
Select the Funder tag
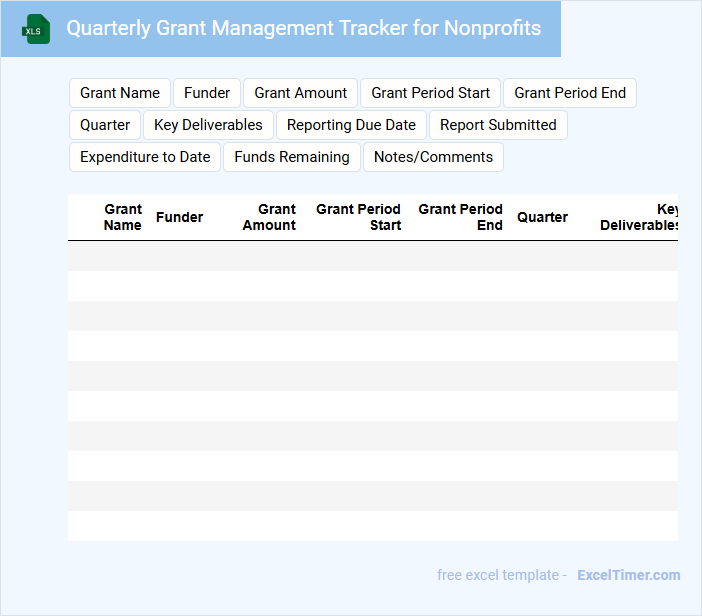tap(207, 93)
